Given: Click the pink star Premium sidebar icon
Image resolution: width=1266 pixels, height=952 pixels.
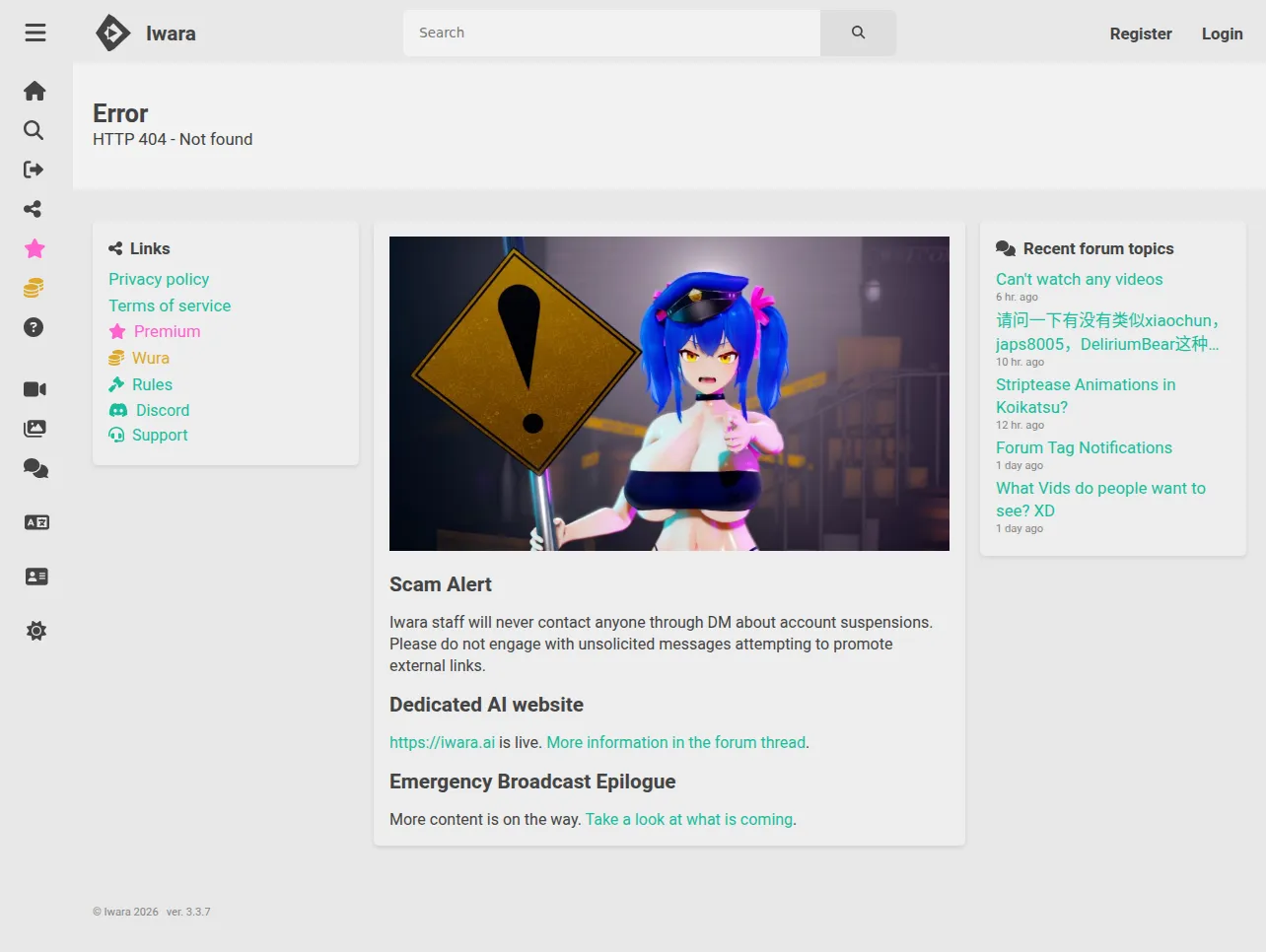Looking at the screenshot, I should [x=35, y=248].
